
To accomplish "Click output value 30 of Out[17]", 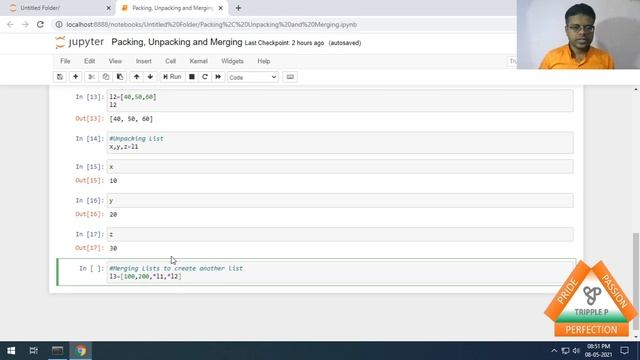I will [x=113, y=248].
